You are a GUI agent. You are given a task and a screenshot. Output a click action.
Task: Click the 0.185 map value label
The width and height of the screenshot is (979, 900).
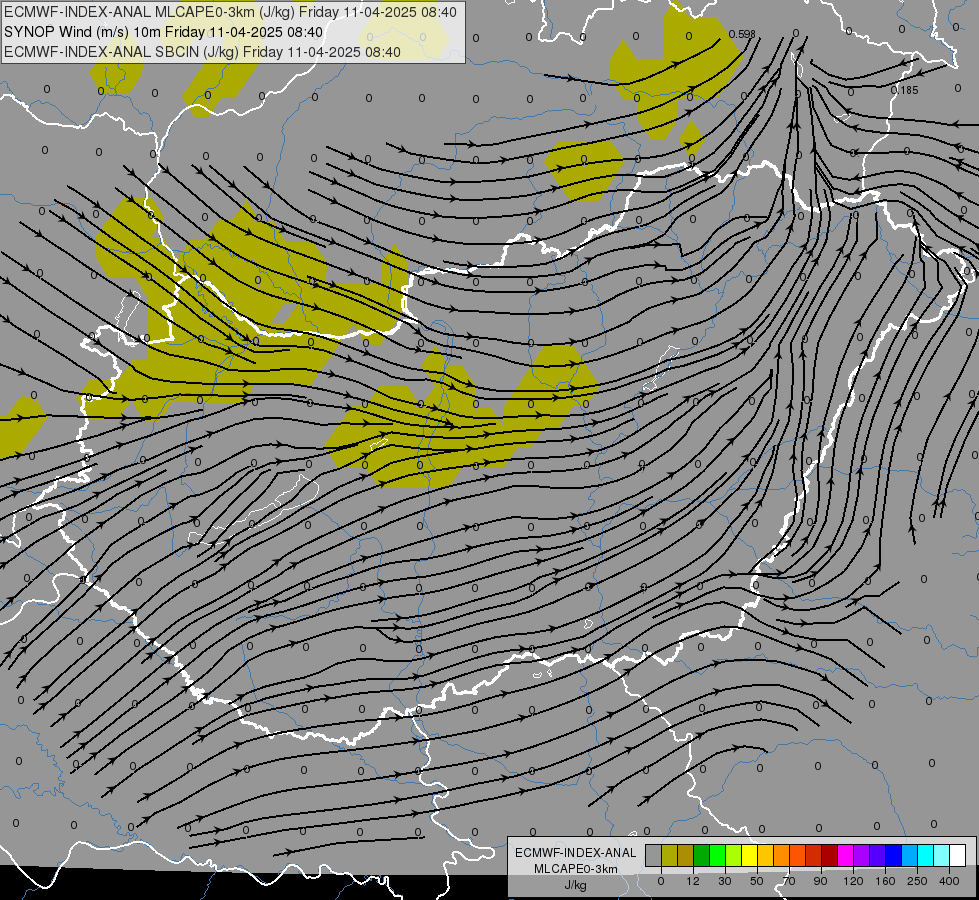905,90
